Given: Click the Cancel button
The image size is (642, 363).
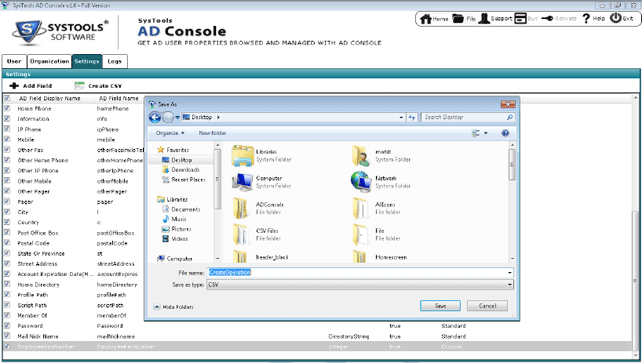Looking at the screenshot, I should point(487,306).
